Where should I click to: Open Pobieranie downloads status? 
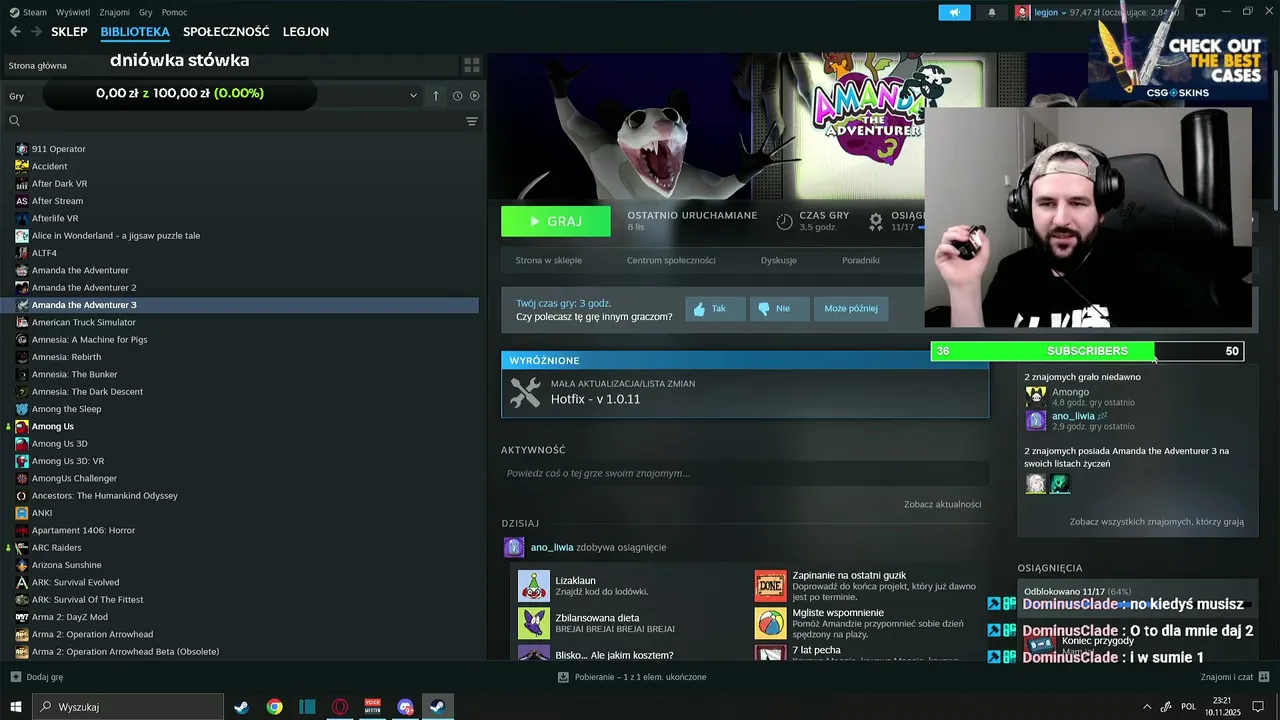click(x=632, y=677)
